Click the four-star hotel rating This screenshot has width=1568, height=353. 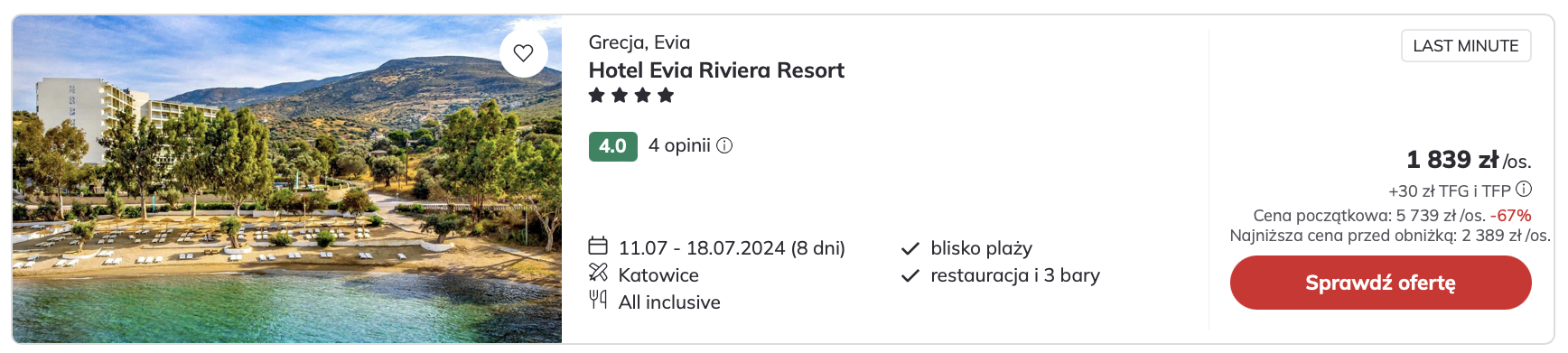(631, 95)
